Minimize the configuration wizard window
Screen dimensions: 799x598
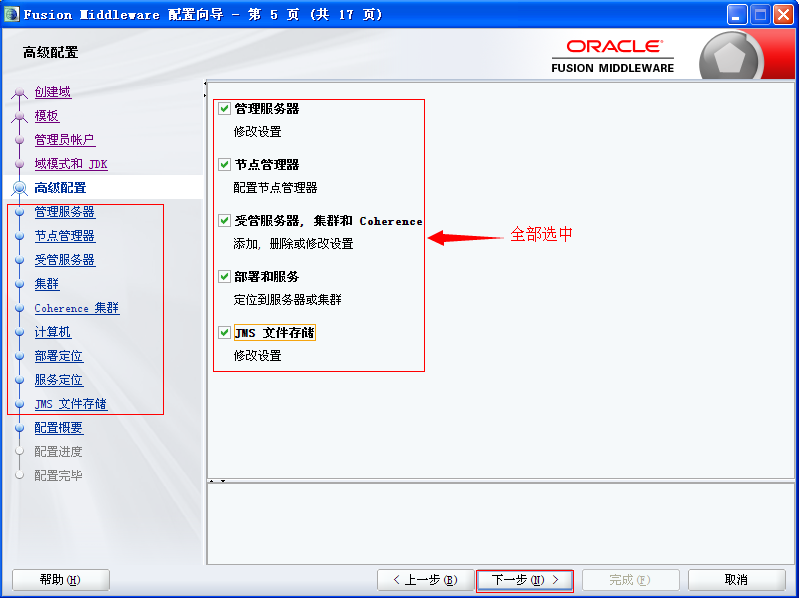pyautogui.click(x=736, y=14)
